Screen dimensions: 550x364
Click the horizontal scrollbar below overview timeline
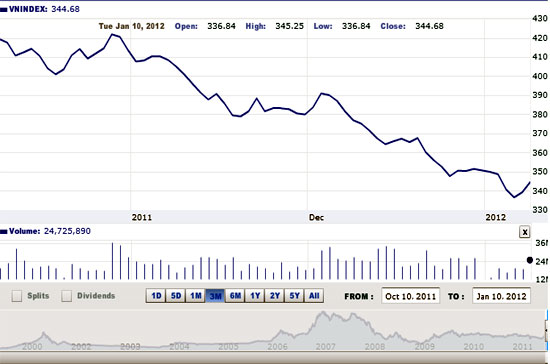pos(274,357)
